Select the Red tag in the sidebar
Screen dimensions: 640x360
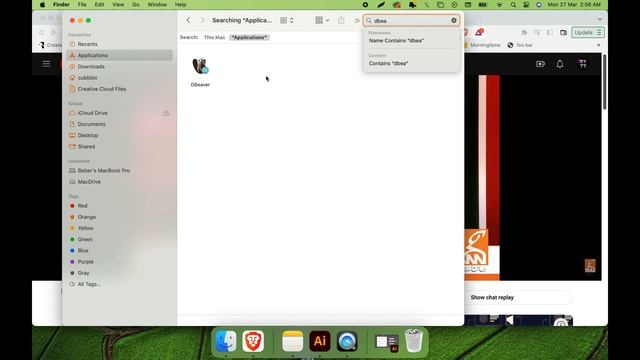[119, 206]
